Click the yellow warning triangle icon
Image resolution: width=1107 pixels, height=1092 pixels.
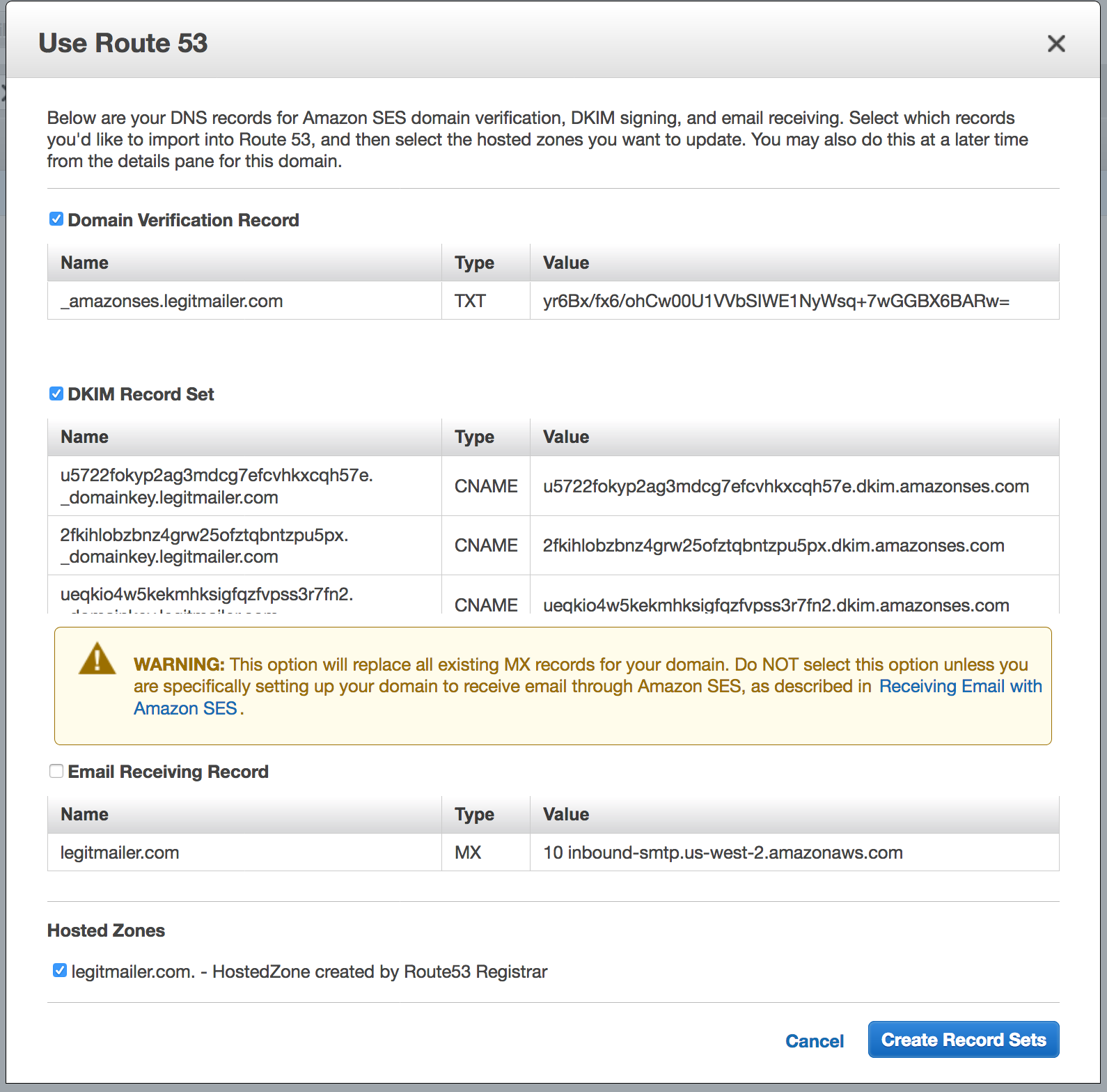point(97,659)
